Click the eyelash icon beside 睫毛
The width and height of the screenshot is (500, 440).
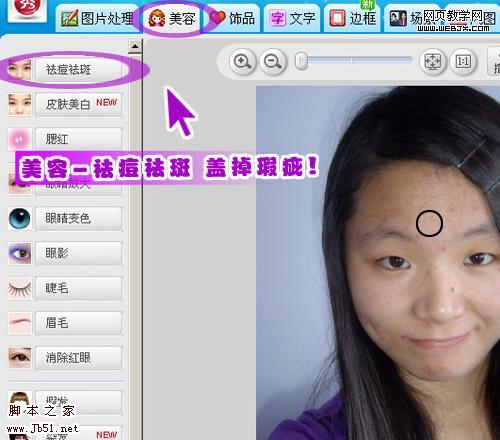[19, 288]
